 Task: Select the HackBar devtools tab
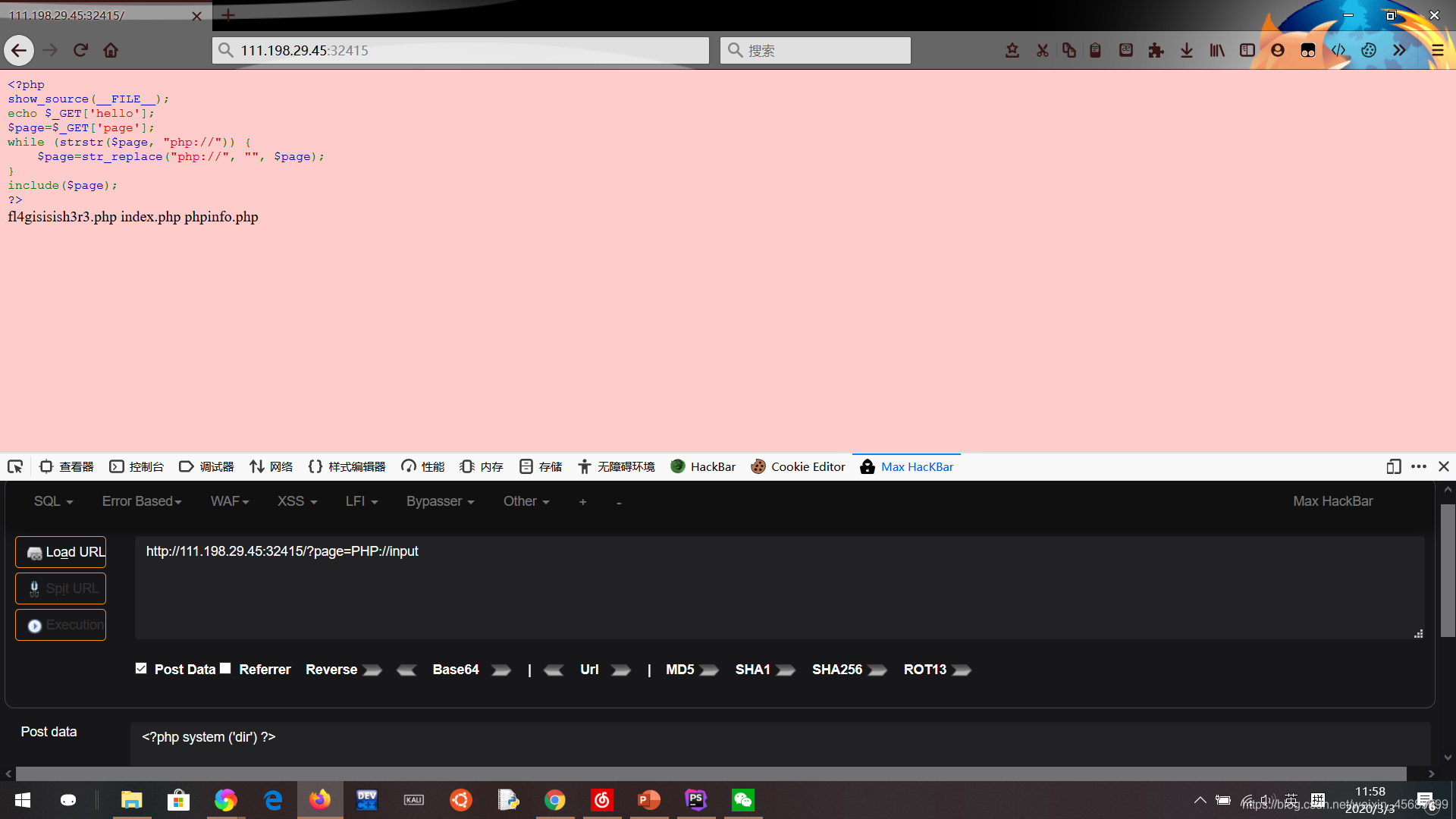(x=703, y=466)
